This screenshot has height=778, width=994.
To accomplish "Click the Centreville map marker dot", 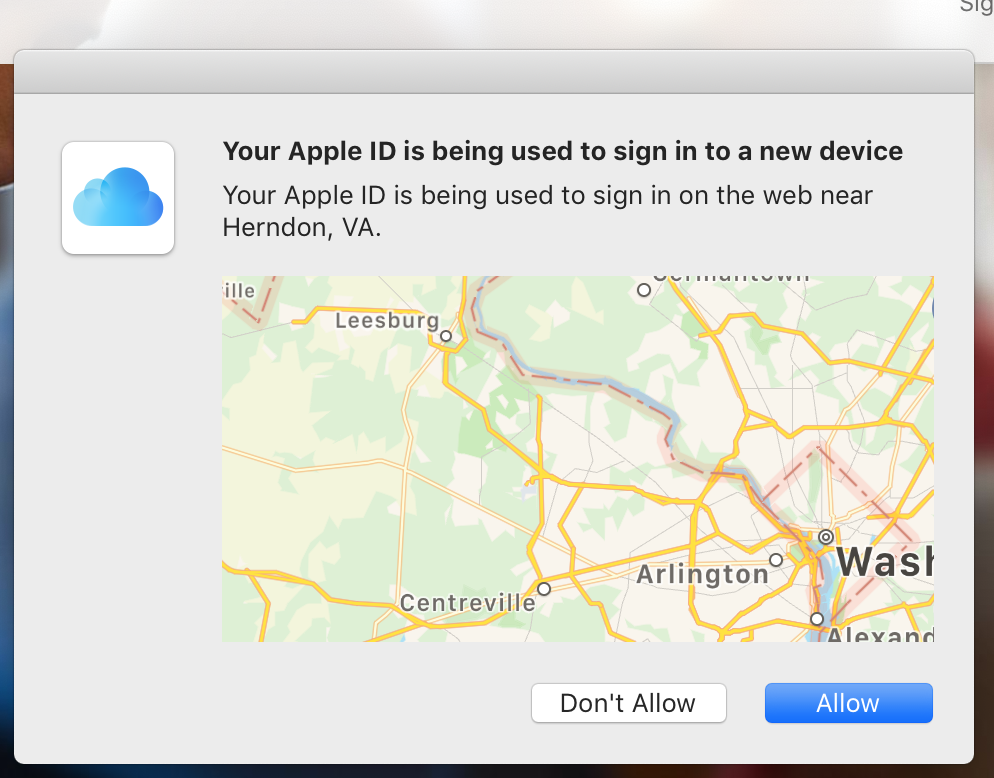I will (x=543, y=589).
